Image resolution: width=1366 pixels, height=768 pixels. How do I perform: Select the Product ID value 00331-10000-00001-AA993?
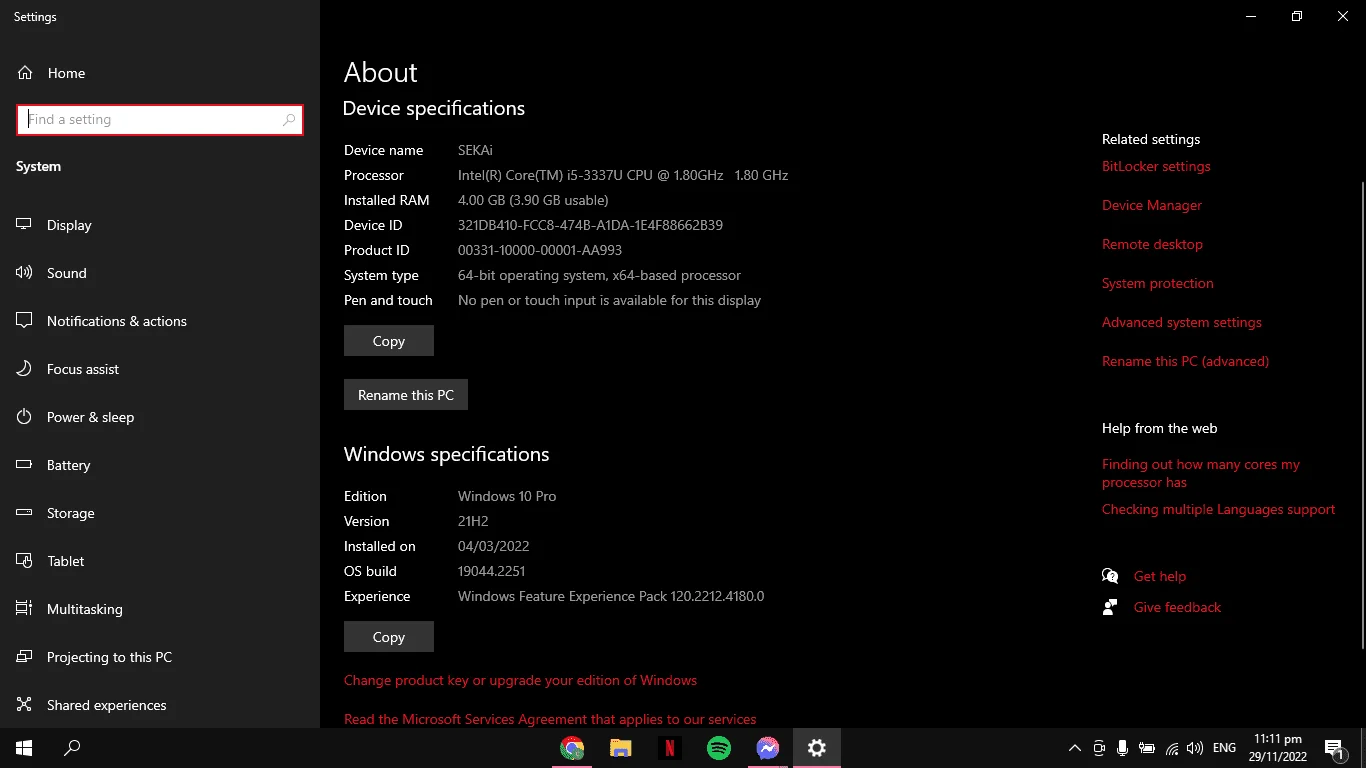coord(540,250)
